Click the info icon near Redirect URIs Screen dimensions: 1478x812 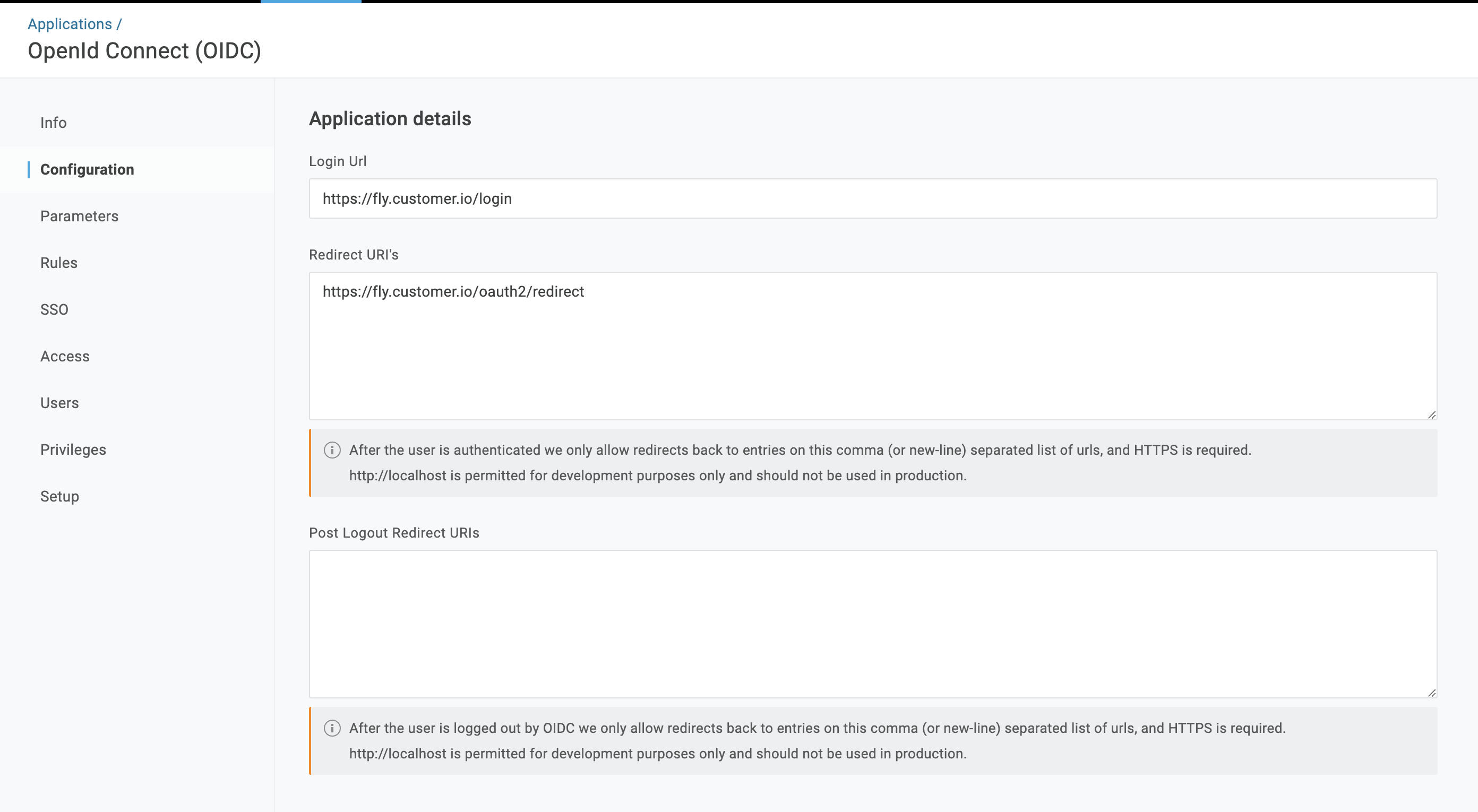coord(333,450)
